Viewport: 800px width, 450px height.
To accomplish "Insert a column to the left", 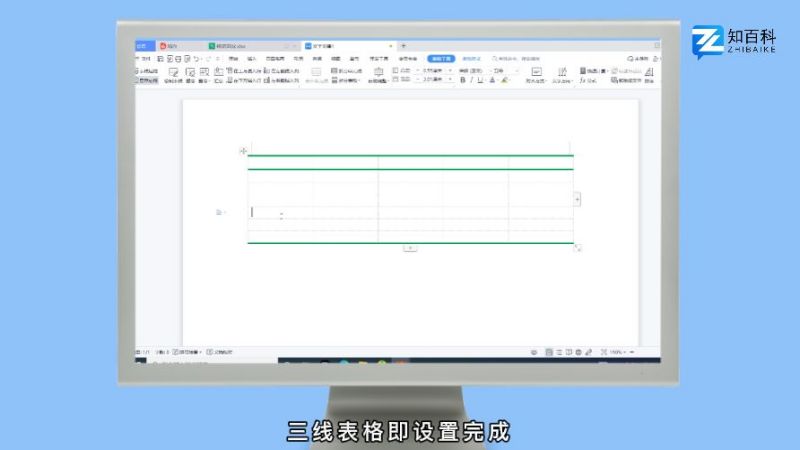I will [x=281, y=71].
